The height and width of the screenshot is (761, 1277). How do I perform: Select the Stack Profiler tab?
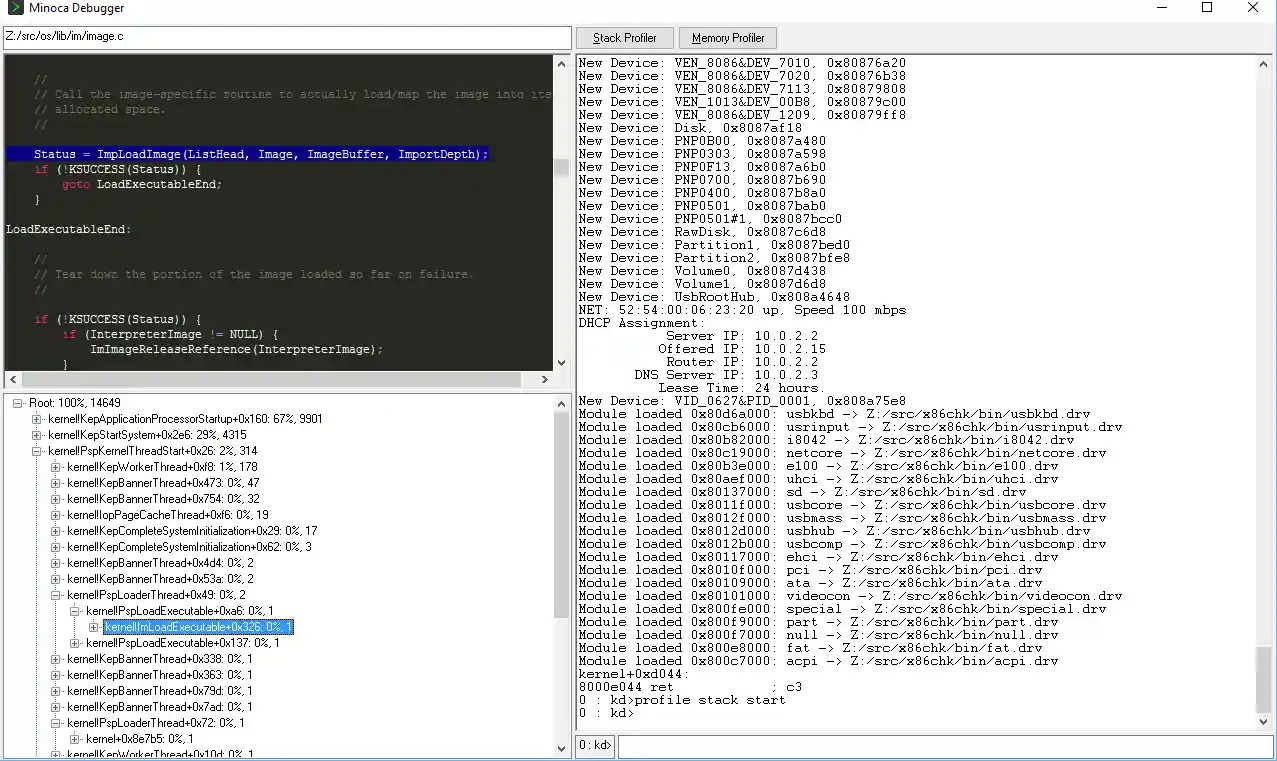coord(624,37)
